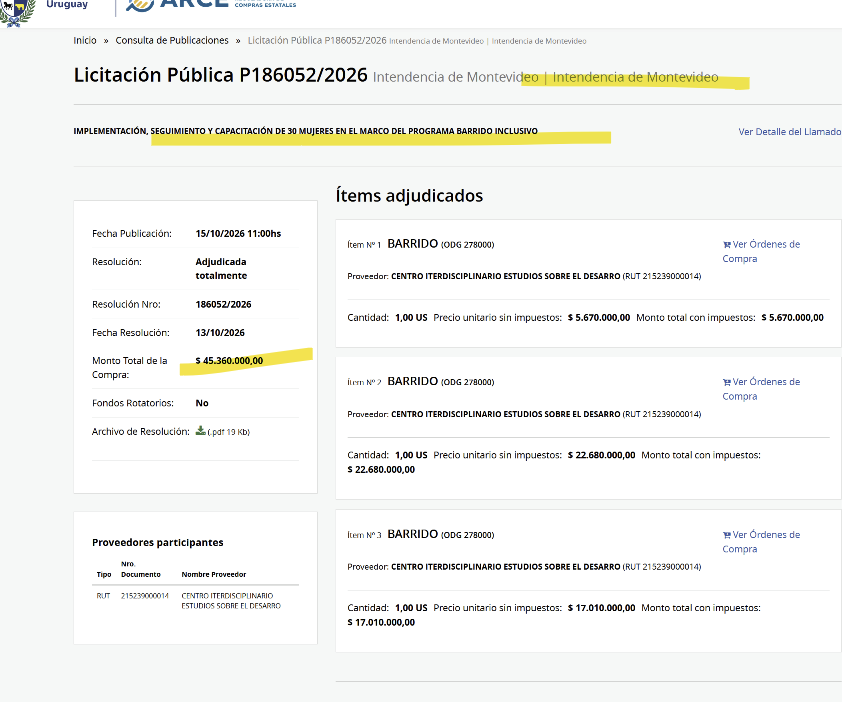Select Proveedores participantes heading
The height and width of the screenshot is (702, 842).
[x=158, y=542]
